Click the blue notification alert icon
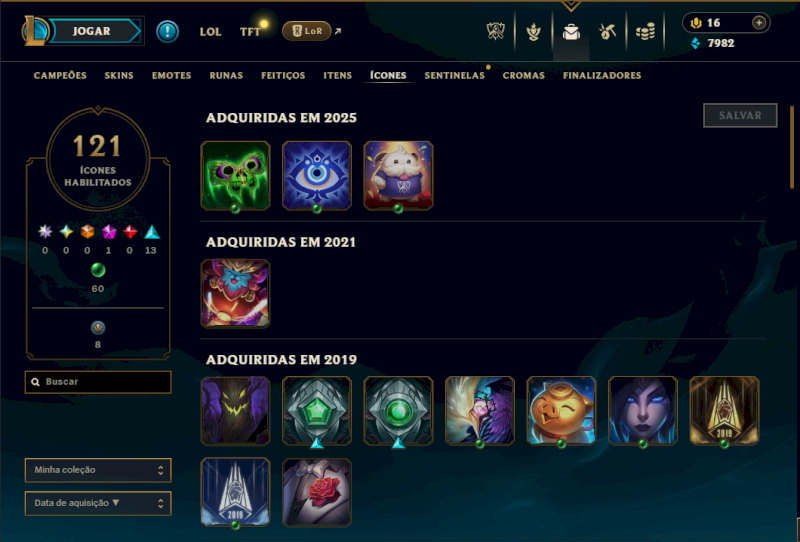 pyautogui.click(x=167, y=32)
